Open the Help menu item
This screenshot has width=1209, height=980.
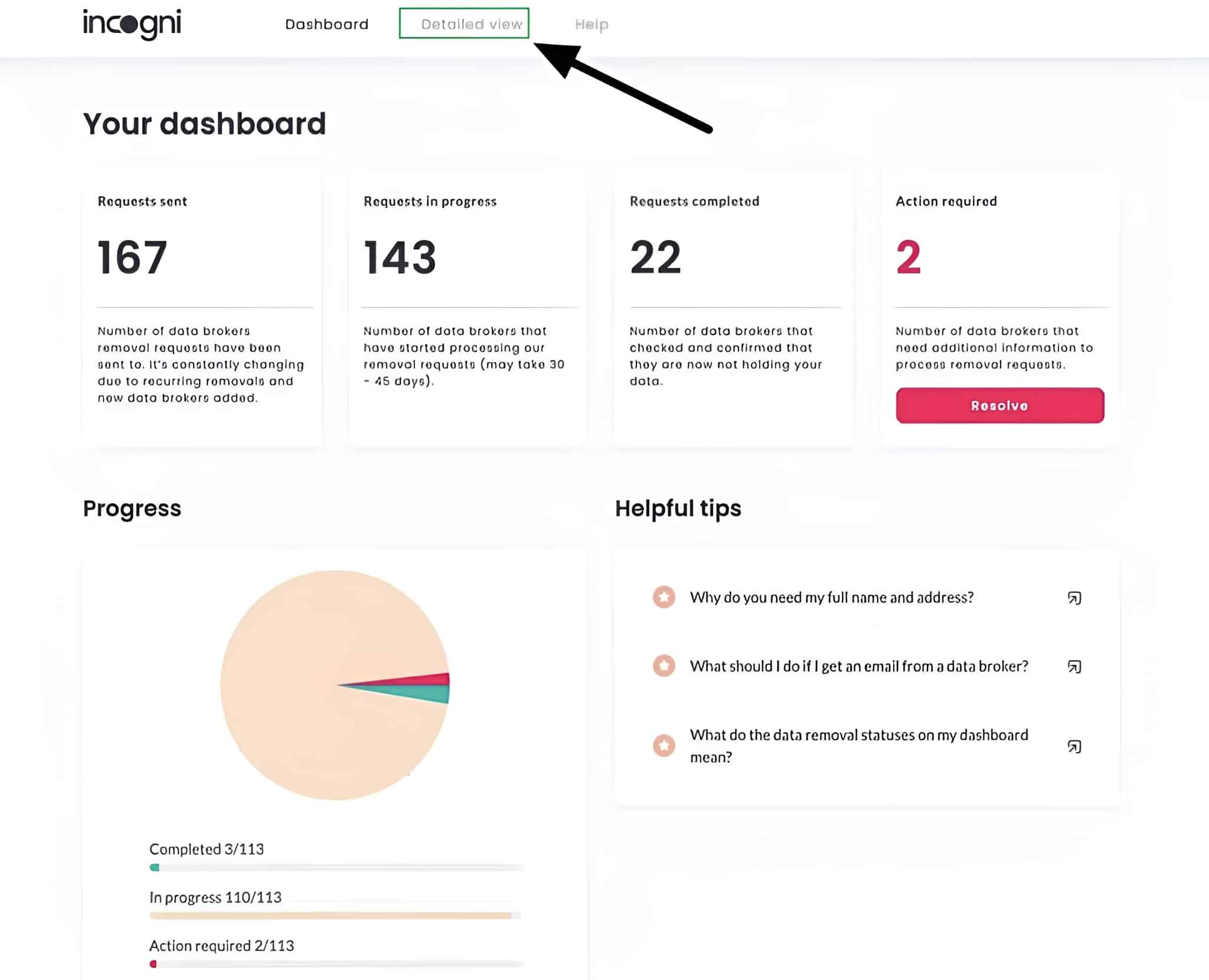point(592,24)
